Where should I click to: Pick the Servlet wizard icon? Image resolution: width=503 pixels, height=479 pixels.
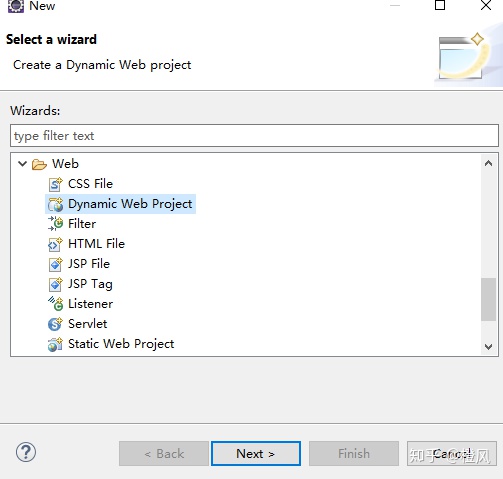click(x=55, y=324)
